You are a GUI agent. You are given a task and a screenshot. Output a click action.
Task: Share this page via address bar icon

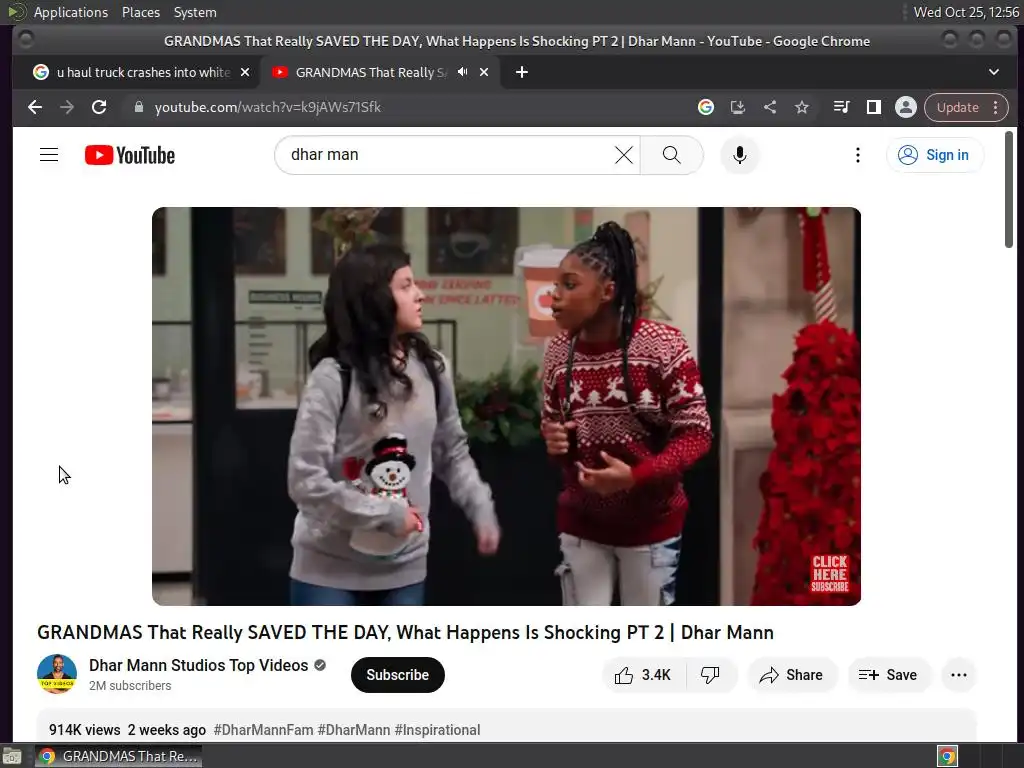point(770,107)
